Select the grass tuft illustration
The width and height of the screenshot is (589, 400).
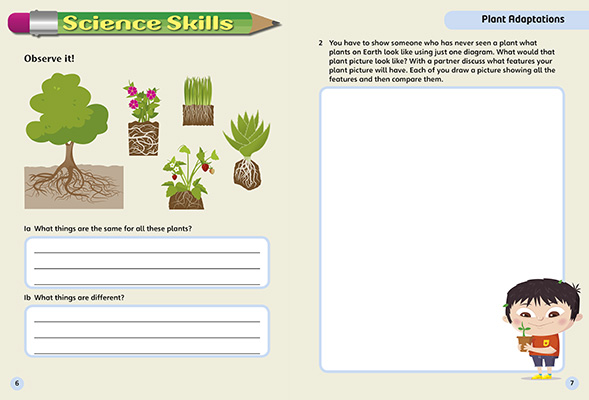(x=198, y=101)
